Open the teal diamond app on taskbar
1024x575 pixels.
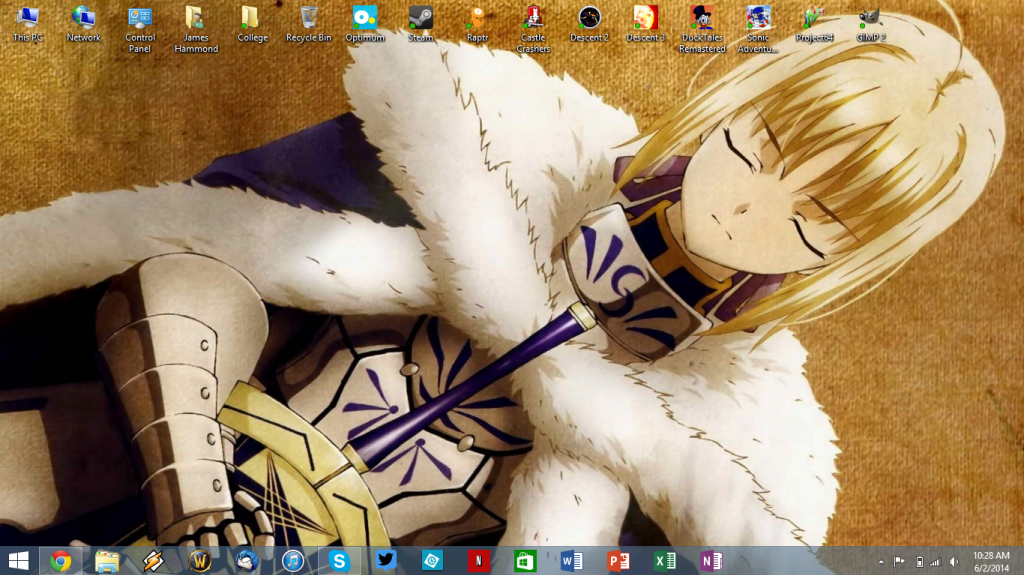click(x=432, y=561)
